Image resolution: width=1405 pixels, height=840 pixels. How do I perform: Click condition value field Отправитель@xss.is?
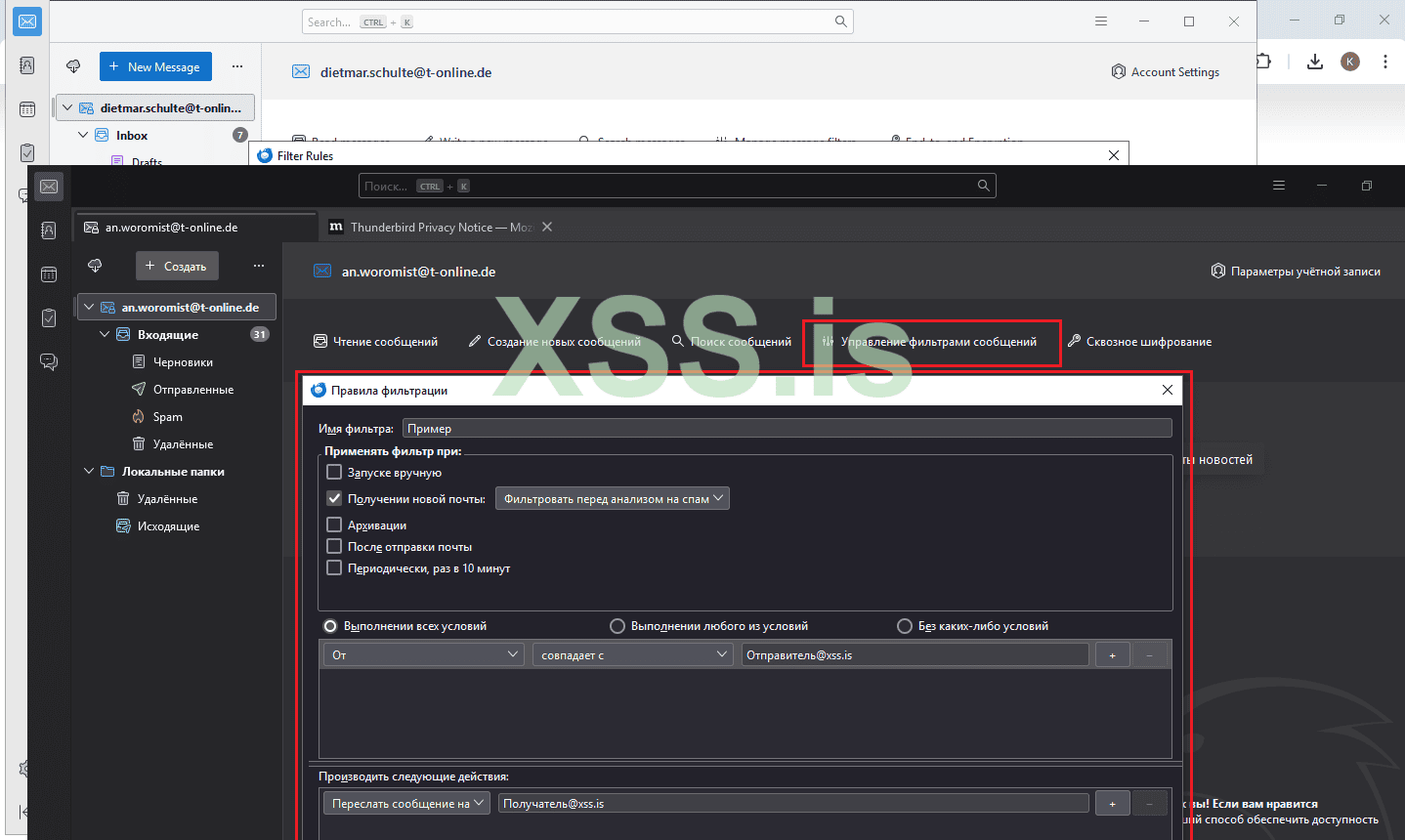tap(915, 654)
